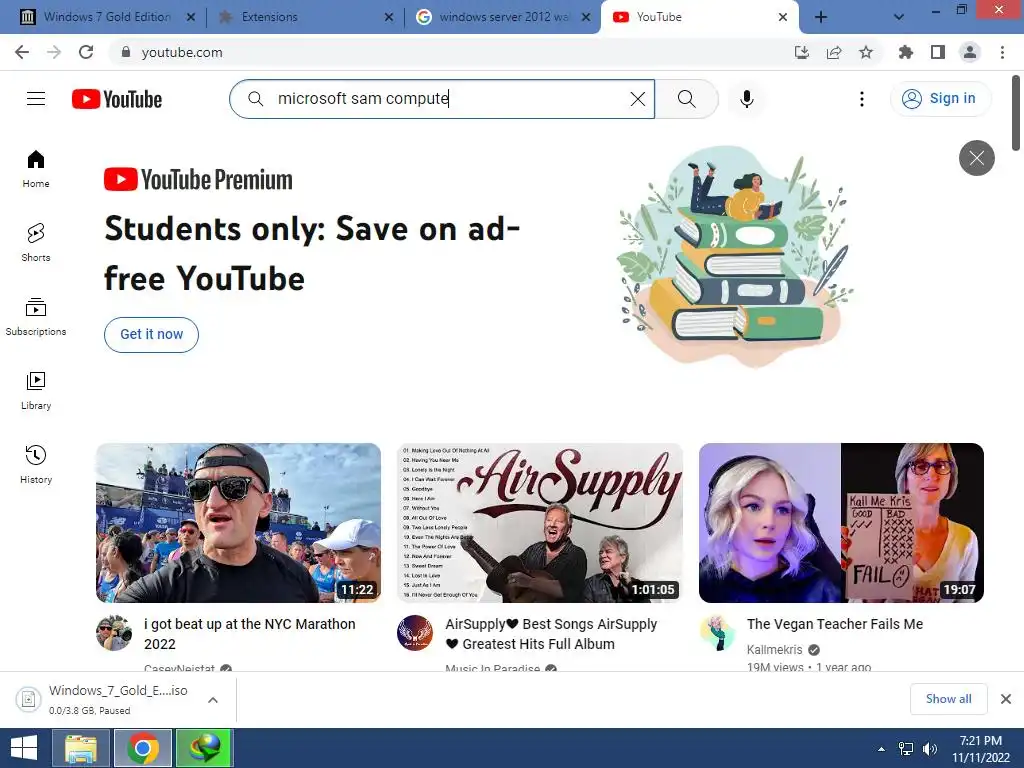Reload the page
Screen dimensions: 1024x768
coord(86,52)
